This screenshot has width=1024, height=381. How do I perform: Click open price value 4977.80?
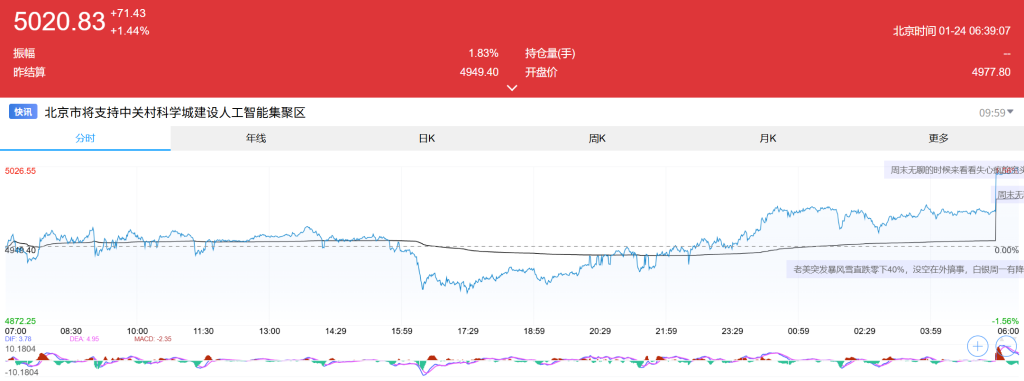991,72
